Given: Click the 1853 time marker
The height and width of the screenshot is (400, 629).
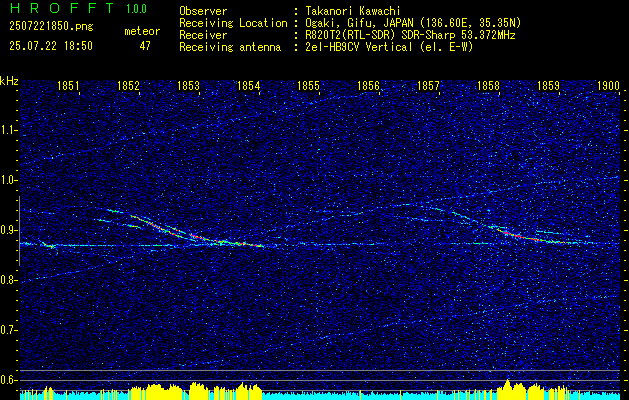Looking at the screenshot, I should coord(188,86).
